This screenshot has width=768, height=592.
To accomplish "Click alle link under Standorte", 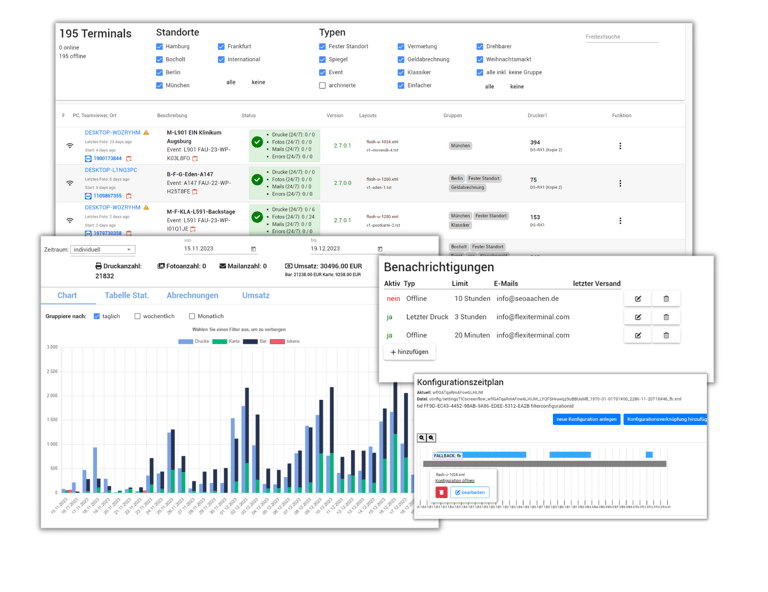I will [231, 82].
